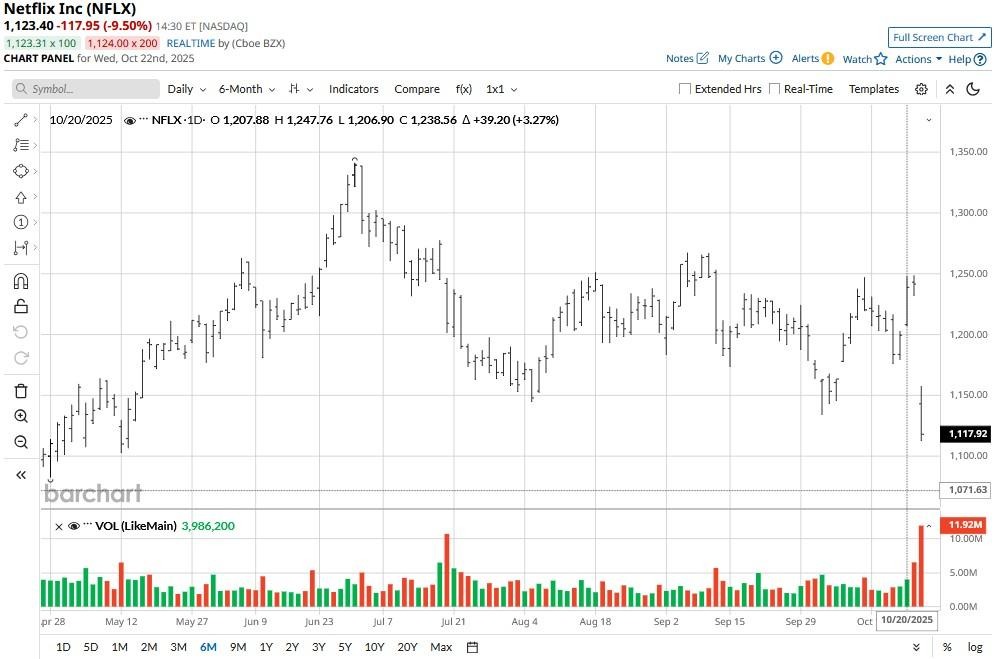Toggle log scale mode
This screenshot has width=994, height=659.
pyautogui.click(x=975, y=647)
